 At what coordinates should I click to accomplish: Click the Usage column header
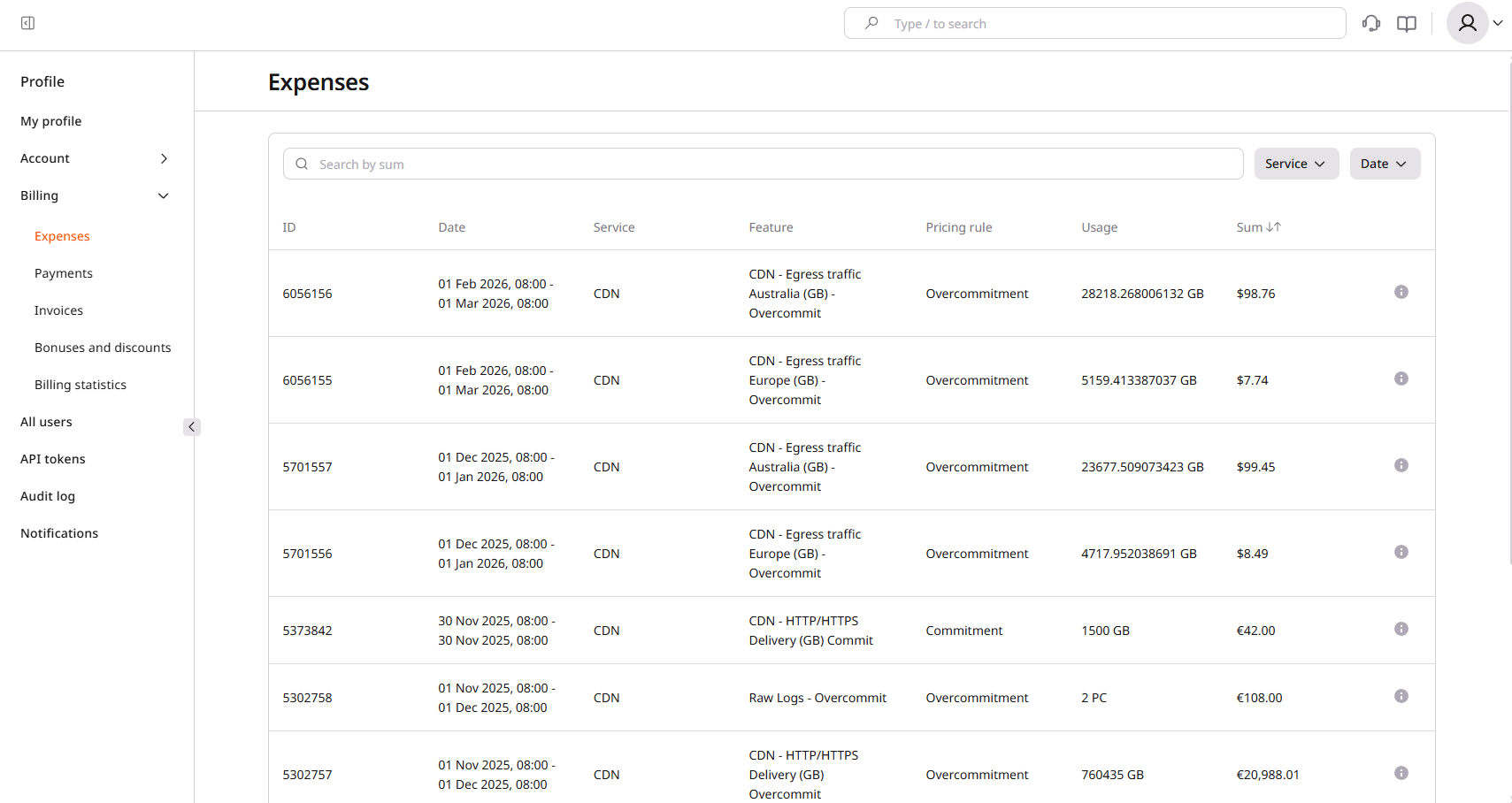(1099, 227)
